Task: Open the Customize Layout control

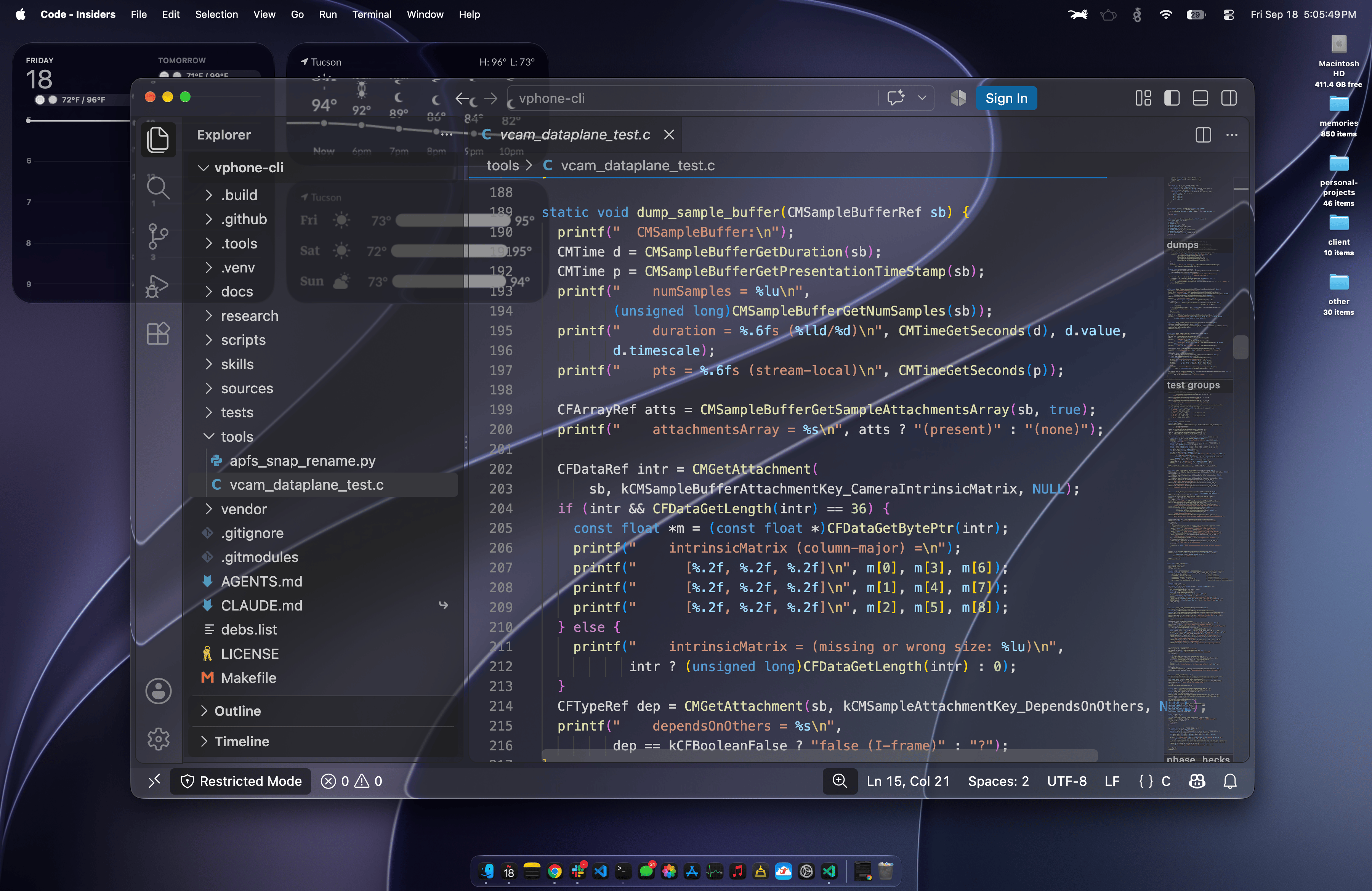Action: pos(1143,99)
